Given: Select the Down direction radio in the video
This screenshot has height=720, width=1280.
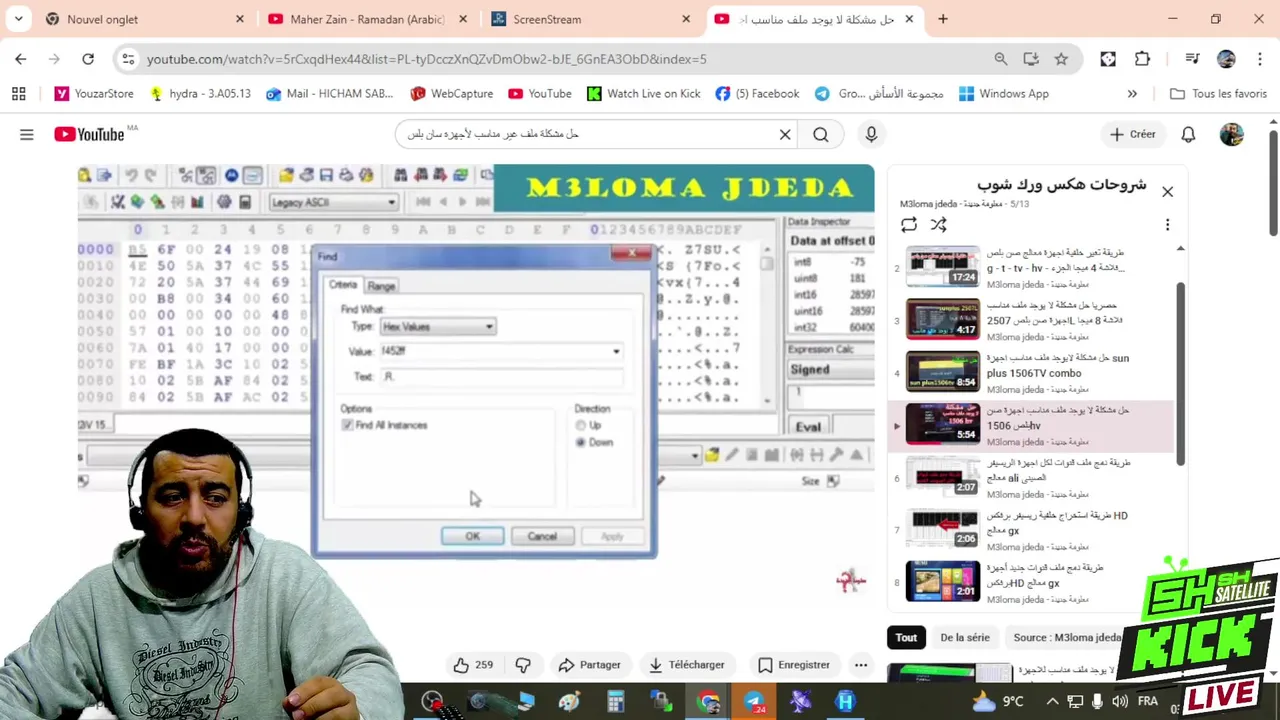Looking at the screenshot, I should click(x=580, y=442).
